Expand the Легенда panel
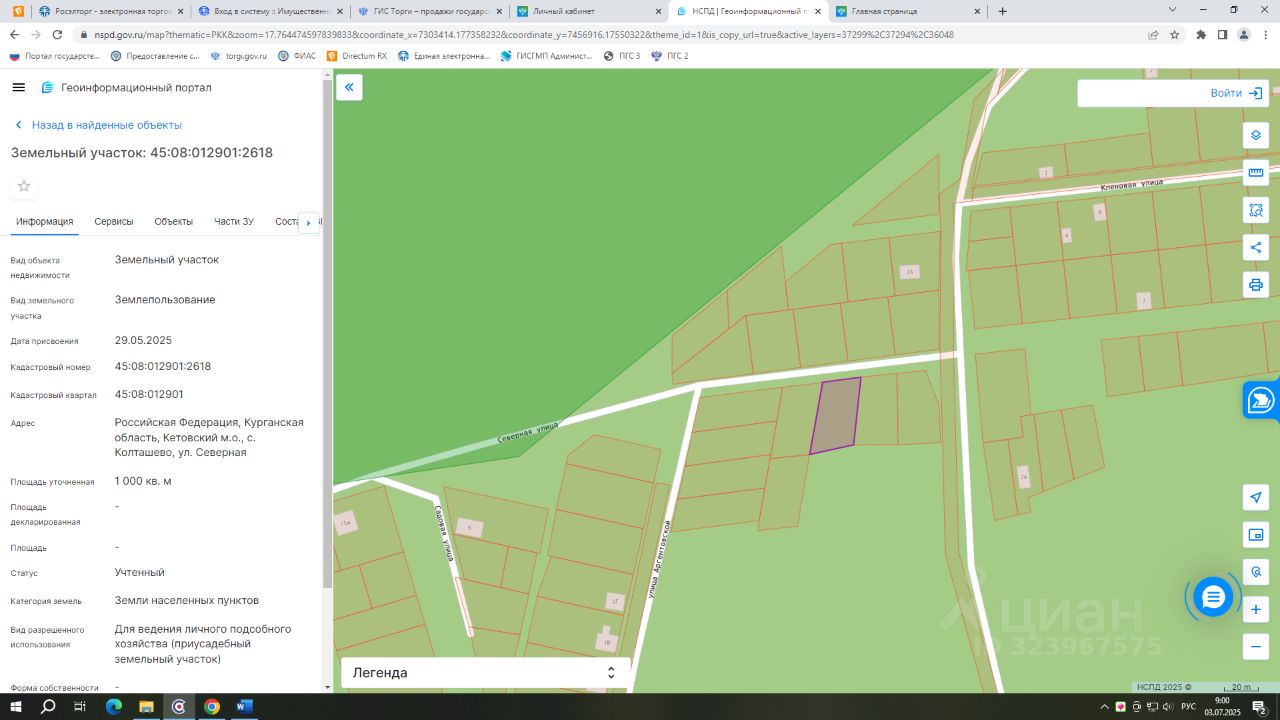Viewport: 1280px width, 720px height. 485,673
